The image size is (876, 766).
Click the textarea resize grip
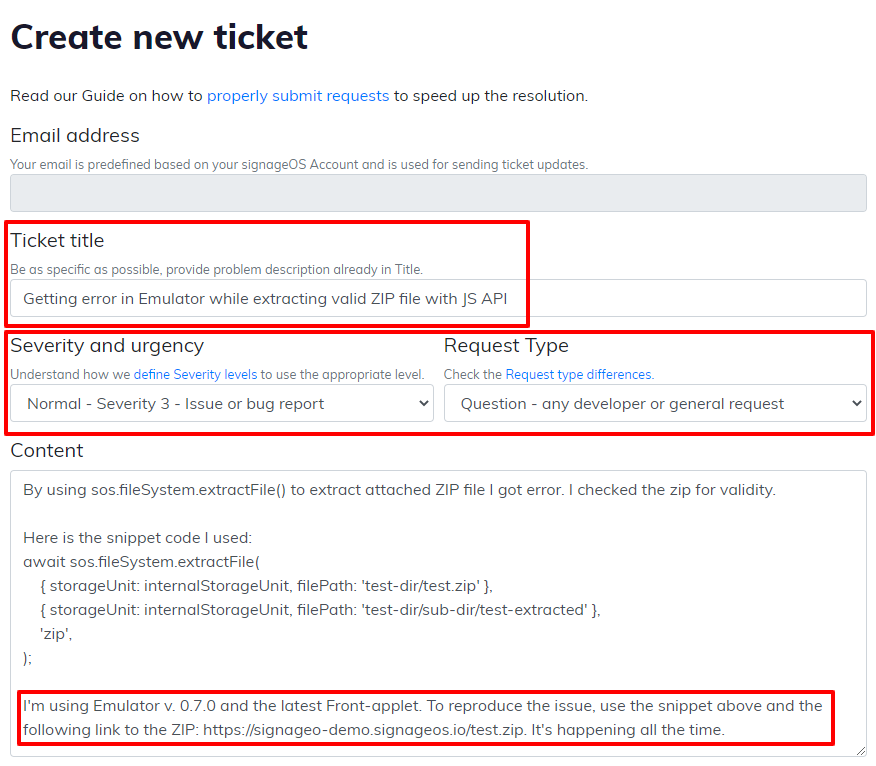tap(860, 750)
